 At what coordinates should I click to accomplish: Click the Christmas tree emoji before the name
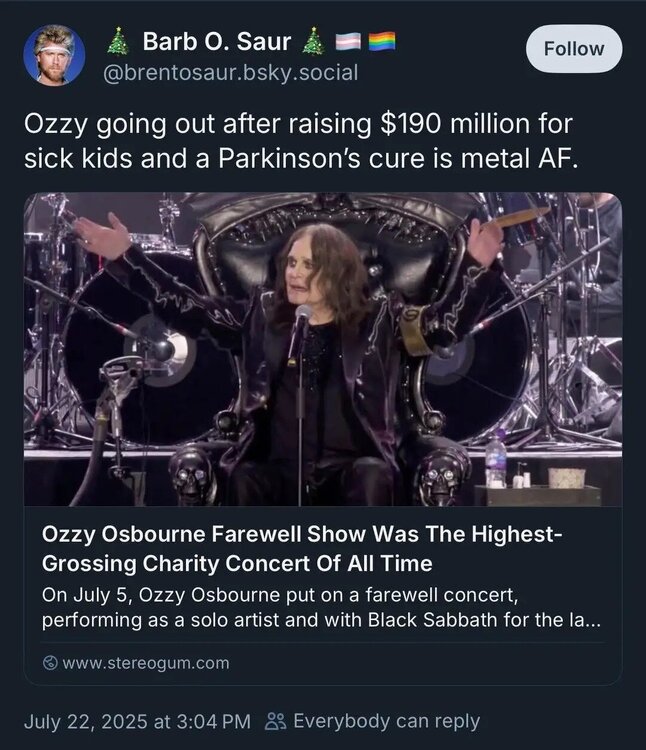pyautogui.click(x=117, y=42)
